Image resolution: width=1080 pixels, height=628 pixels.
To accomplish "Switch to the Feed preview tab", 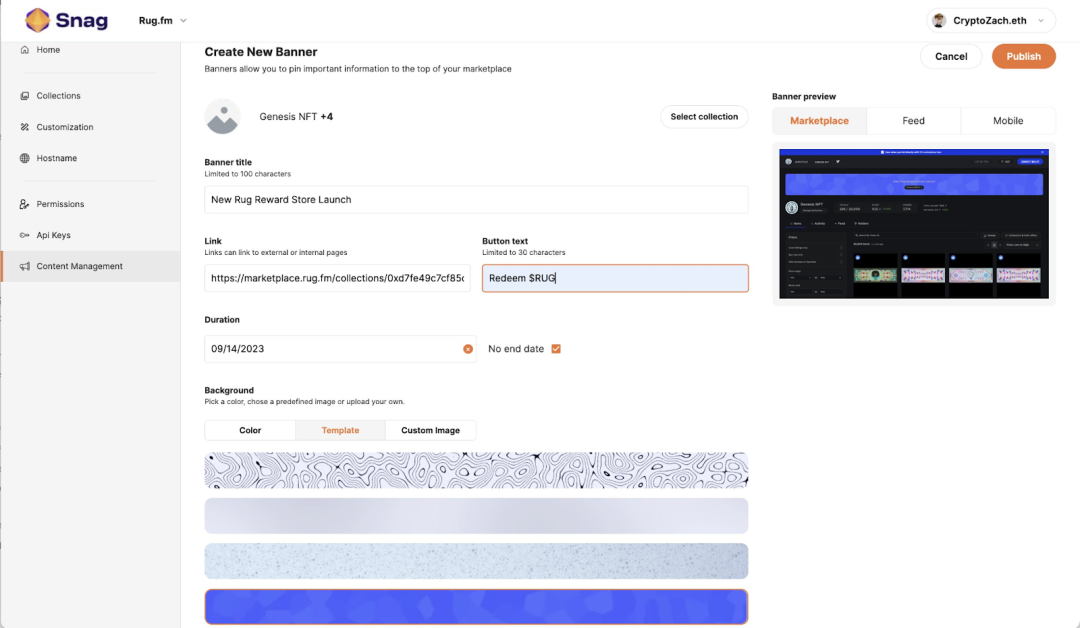I will pyautogui.click(x=913, y=121).
